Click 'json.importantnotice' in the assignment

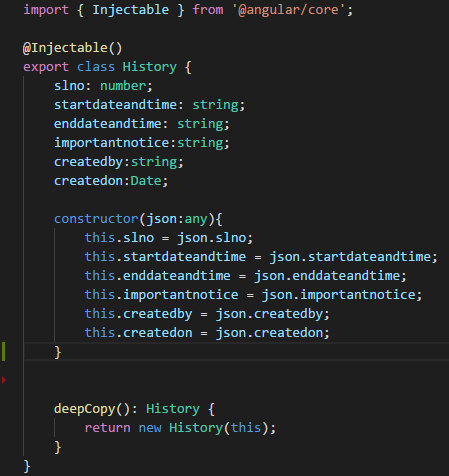pyautogui.click(x=339, y=295)
